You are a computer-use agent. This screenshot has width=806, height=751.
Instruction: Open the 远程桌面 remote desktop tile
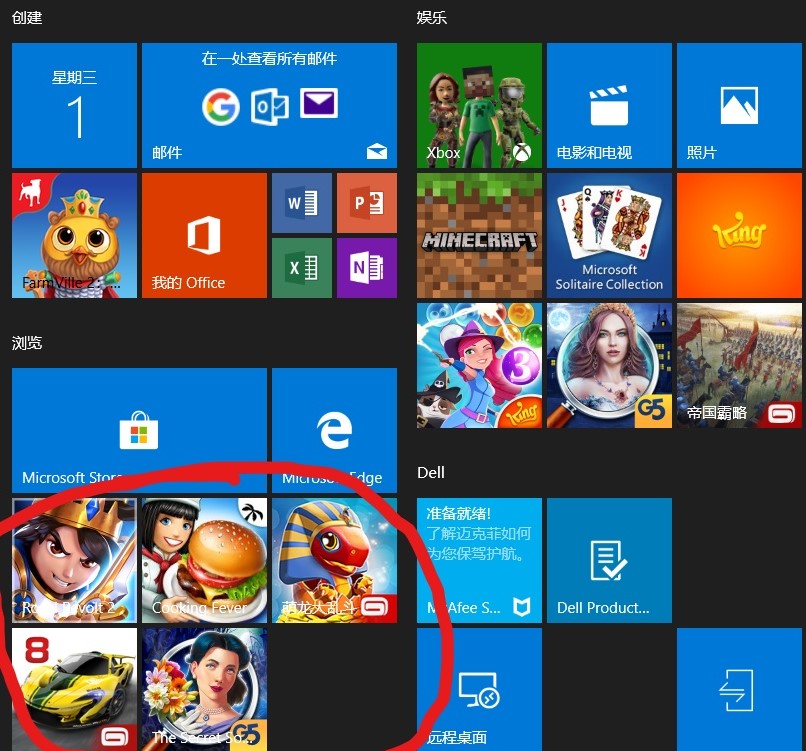tap(479, 689)
